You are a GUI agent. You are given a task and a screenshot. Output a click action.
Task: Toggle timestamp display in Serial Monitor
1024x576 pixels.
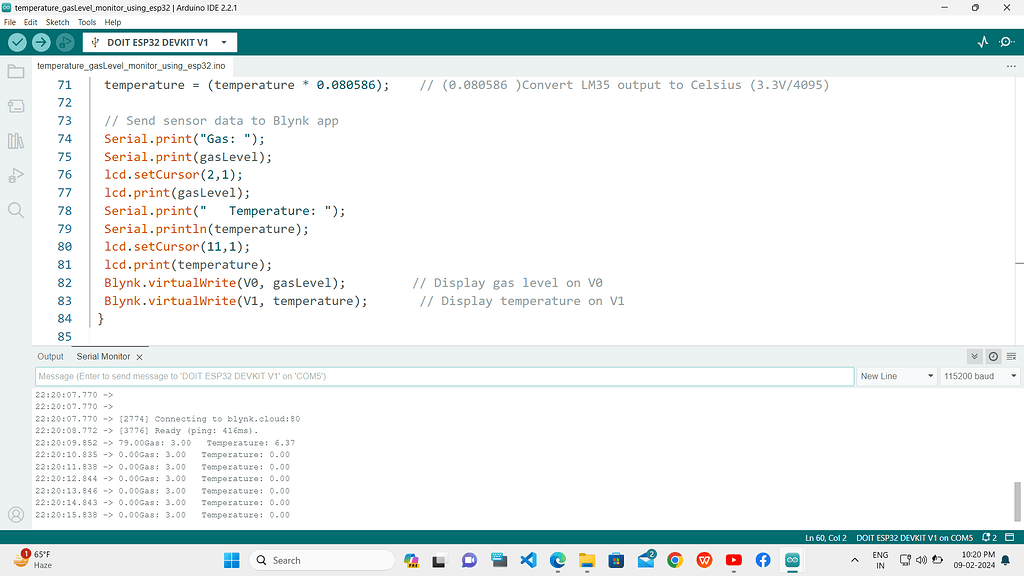click(x=991, y=356)
